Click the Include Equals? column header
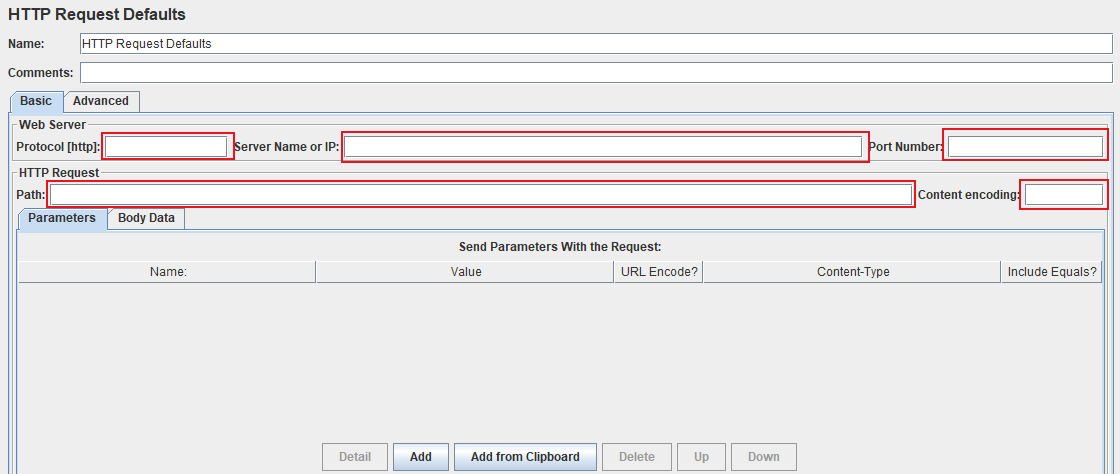1120x474 pixels. [x=1051, y=272]
